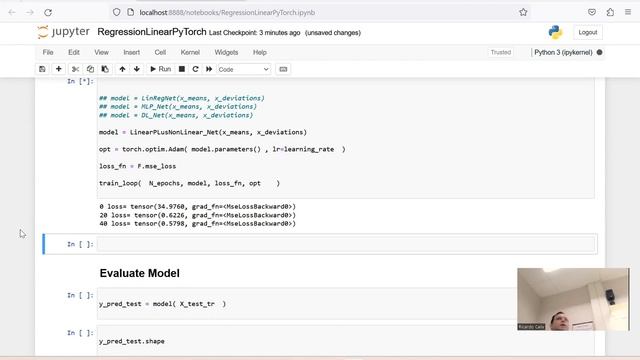Click the commented ## model = DL_Net line
Image resolution: width=640 pixels, height=360 pixels.
[x=176, y=116]
